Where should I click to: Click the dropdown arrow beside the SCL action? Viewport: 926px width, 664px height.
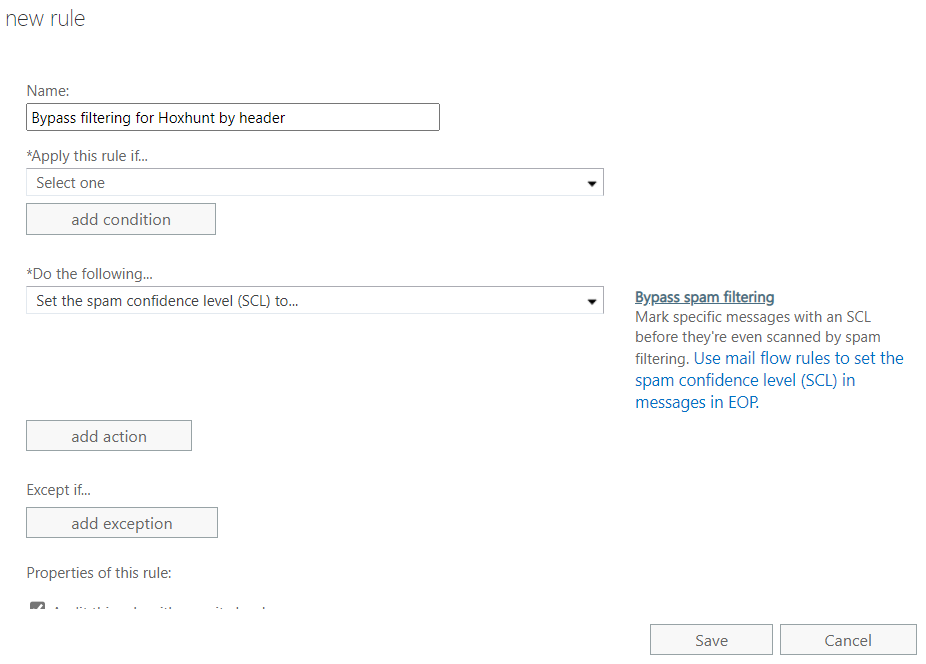point(594,299)
